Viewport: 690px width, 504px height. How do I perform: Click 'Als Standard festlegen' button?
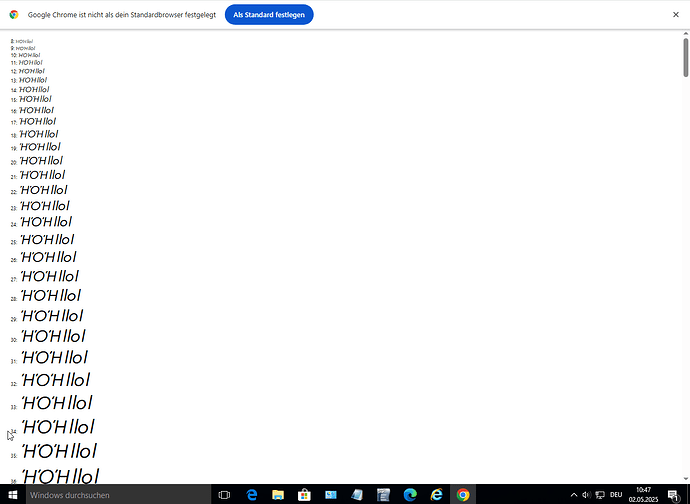(x=269, y=15)
